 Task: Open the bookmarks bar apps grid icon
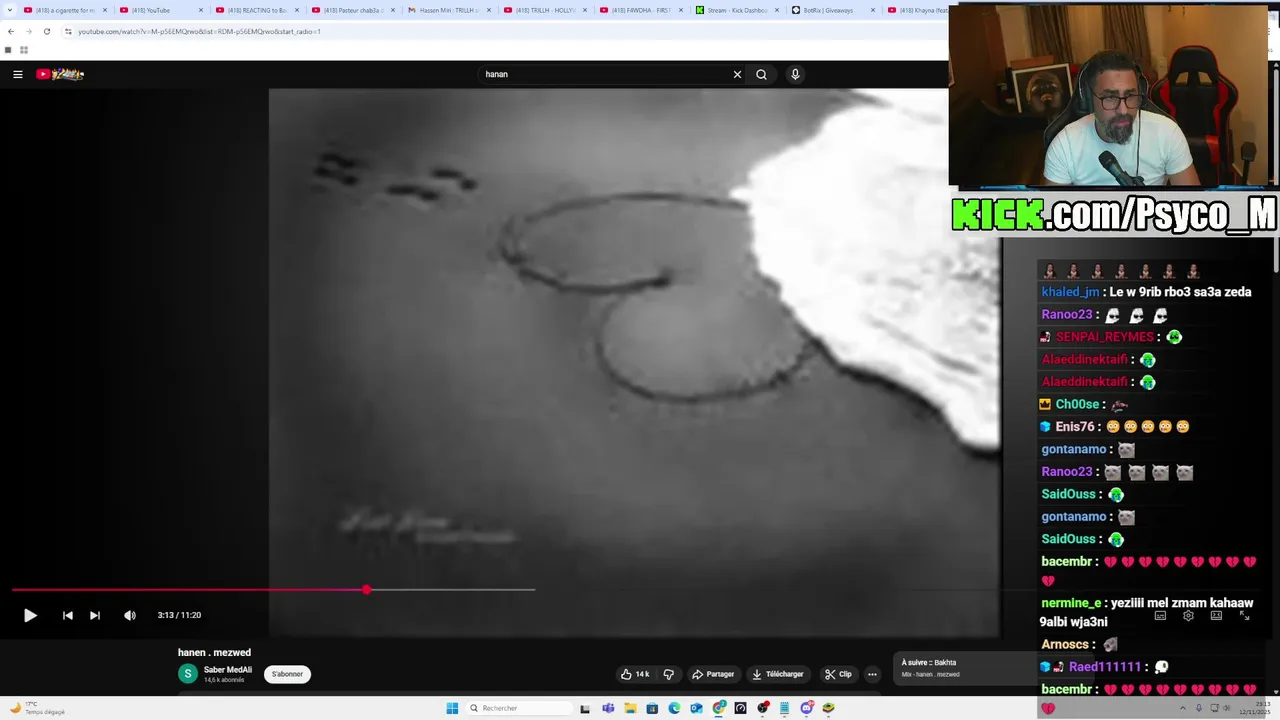(x=23, y=50)
